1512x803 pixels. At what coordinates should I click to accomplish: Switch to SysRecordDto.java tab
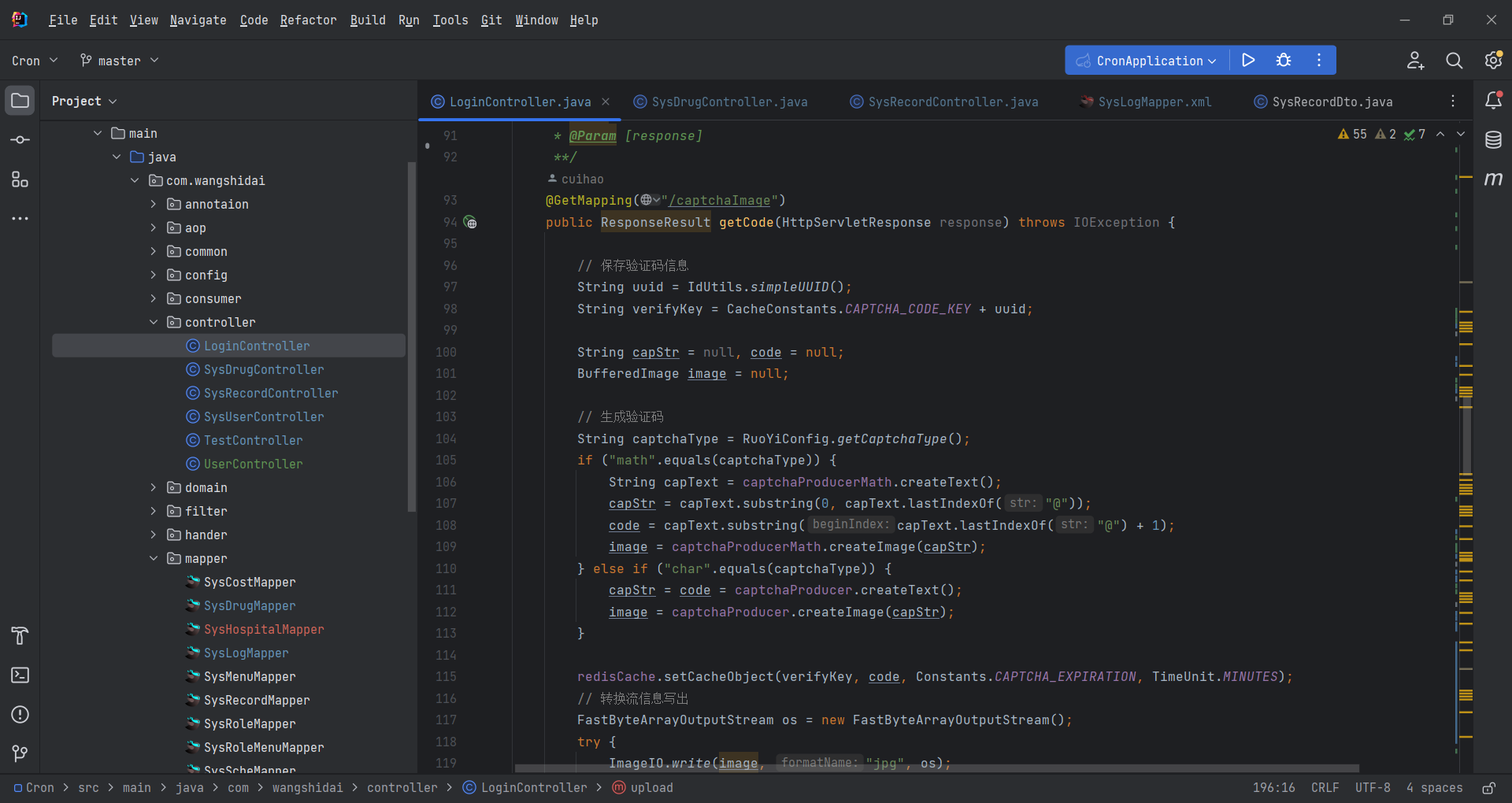pyautogui.click(x=1323, y=102)
